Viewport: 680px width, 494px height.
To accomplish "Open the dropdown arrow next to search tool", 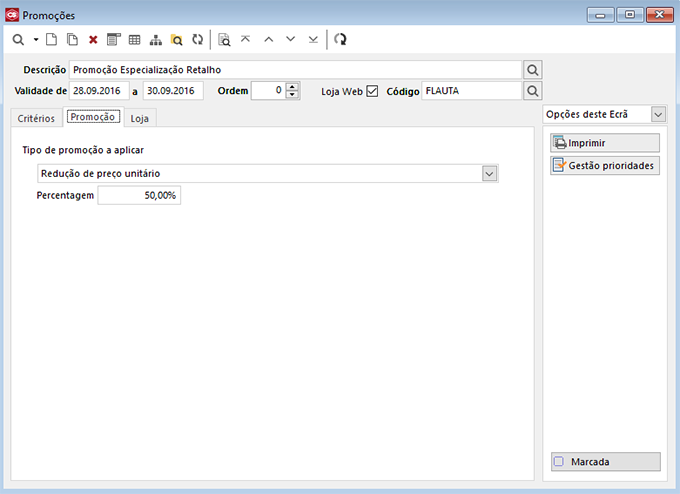I will click(x=35, y=40).
